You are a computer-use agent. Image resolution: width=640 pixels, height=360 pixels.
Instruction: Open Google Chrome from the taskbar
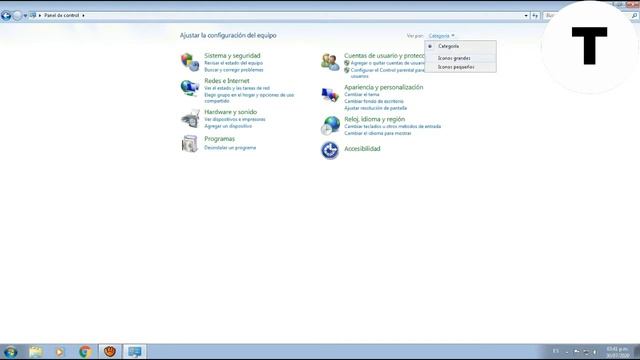click(85, 351)
